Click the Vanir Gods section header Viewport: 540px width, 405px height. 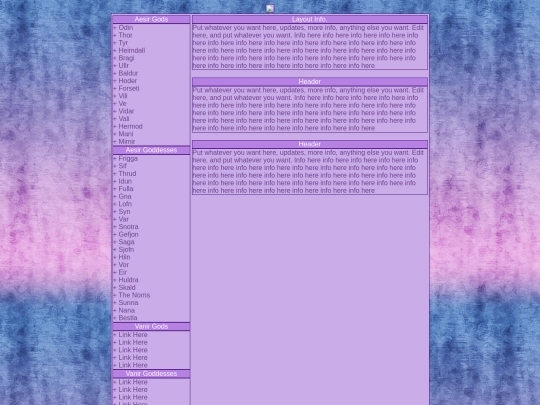click(x=151, y=326)
